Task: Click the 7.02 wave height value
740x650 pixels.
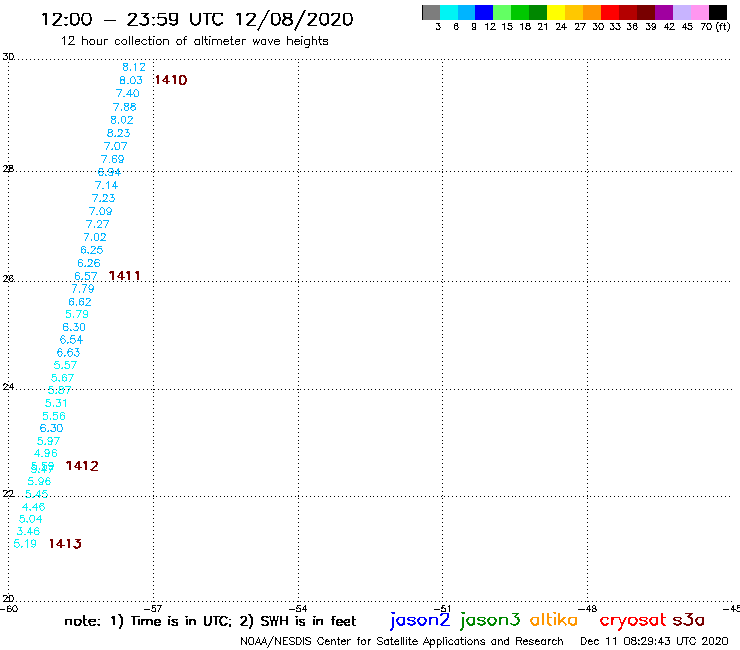Action: click(x=95, y=237)
